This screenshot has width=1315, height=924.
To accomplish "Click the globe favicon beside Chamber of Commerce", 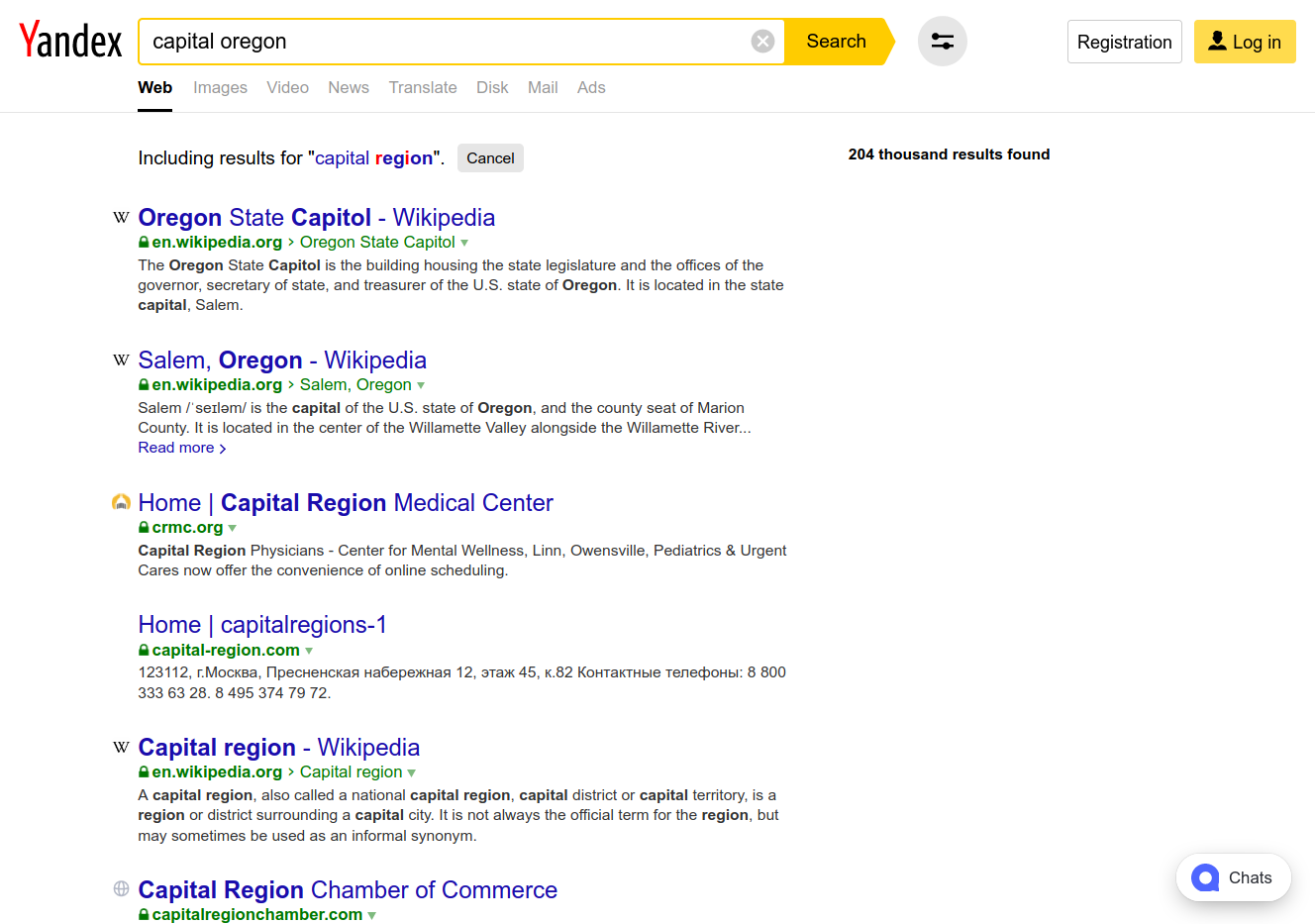I will click(x=121, y=888).
